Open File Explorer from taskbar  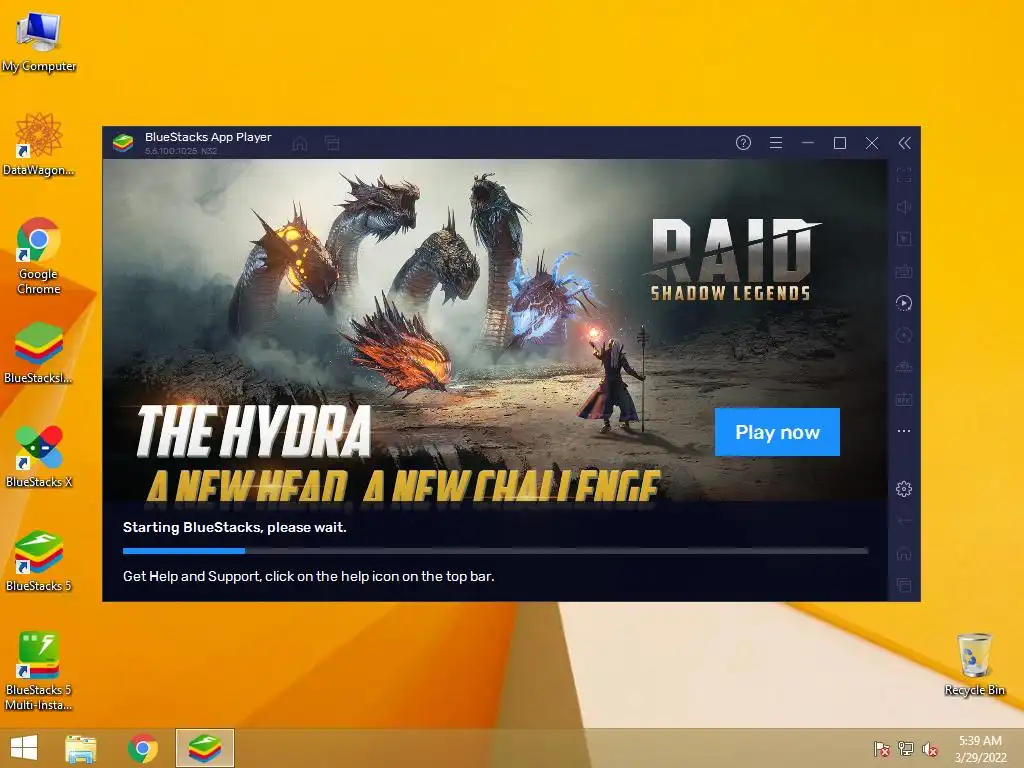81,748
